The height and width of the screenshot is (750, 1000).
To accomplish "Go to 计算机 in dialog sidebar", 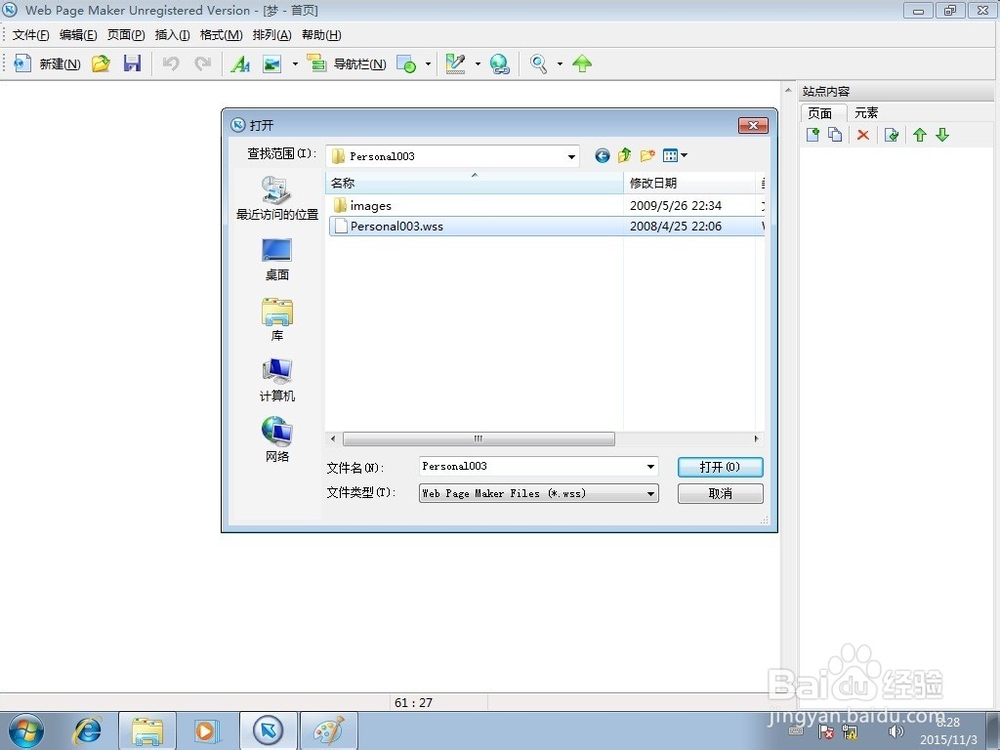I will 277,380.
